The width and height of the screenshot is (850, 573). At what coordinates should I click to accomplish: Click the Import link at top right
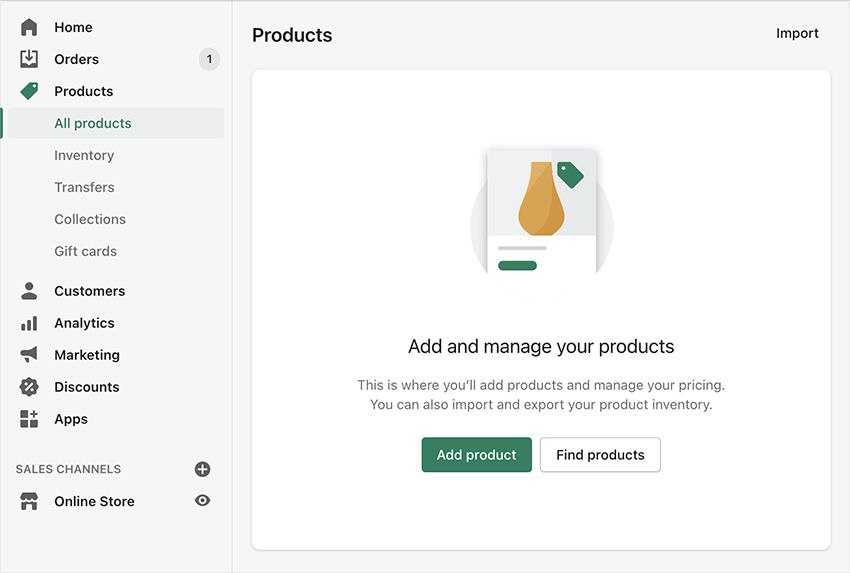click(797, 34)
